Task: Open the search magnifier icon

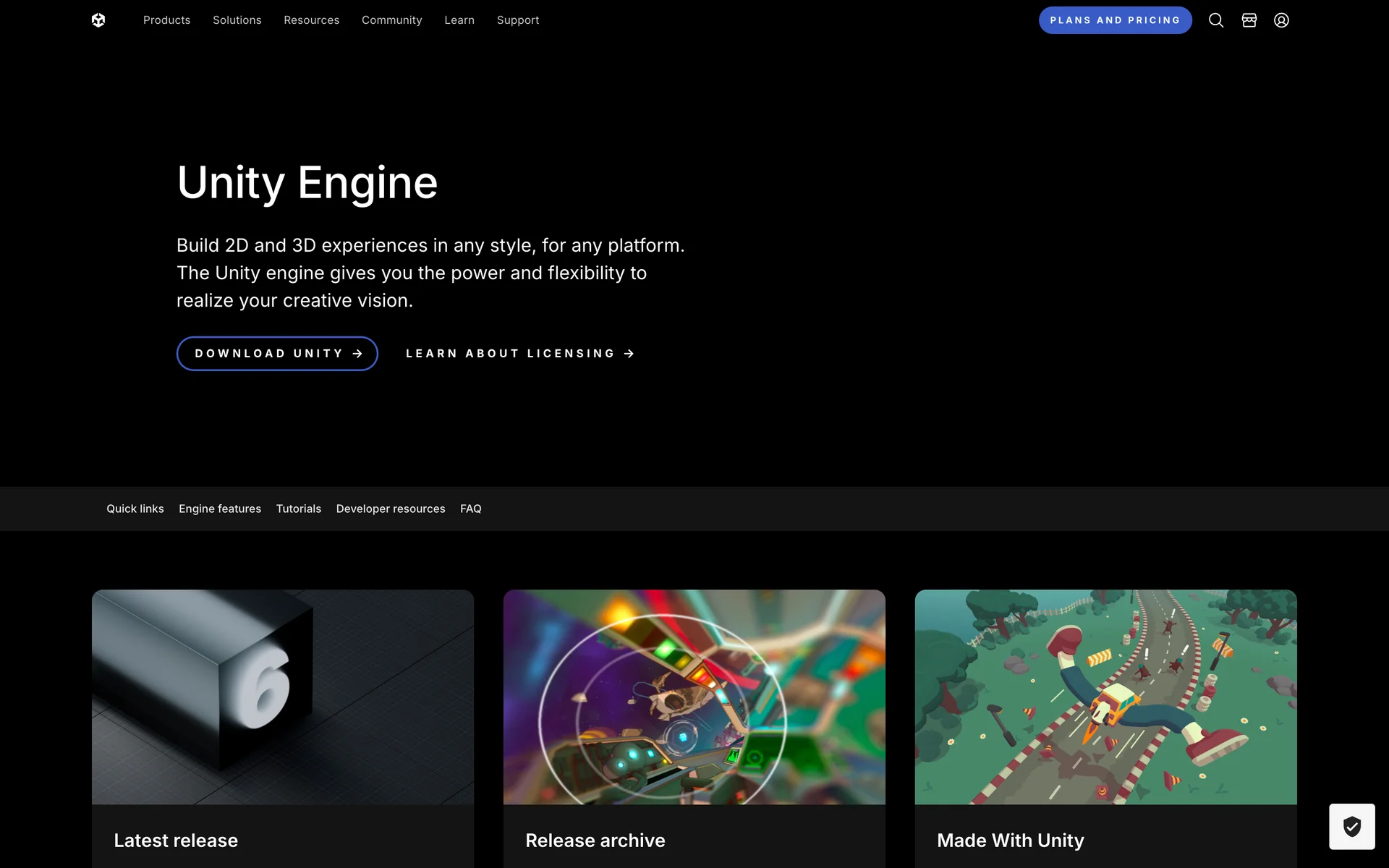Action: (1216, 20)
